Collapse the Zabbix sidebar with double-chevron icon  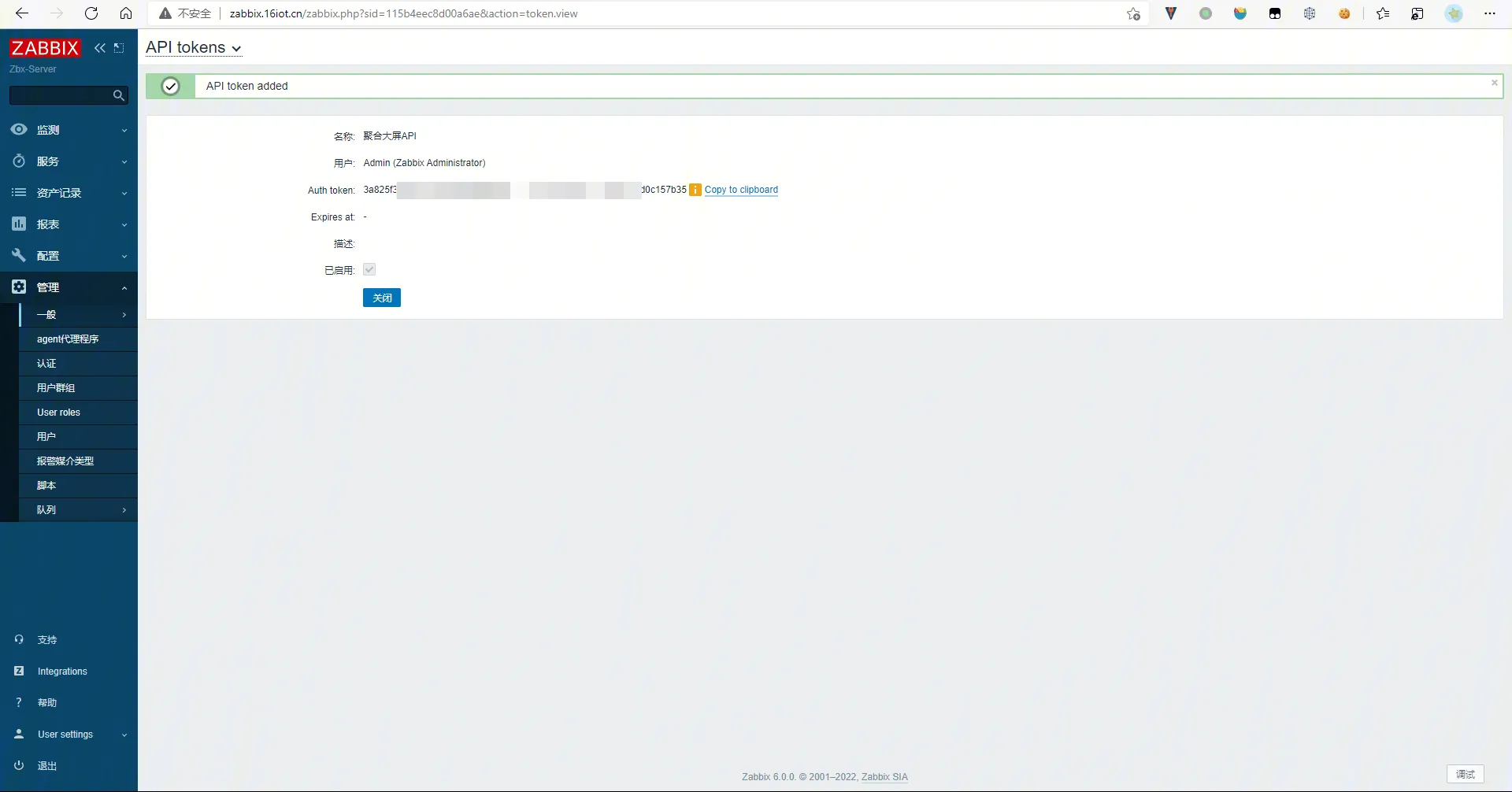[x=100, y=48]
